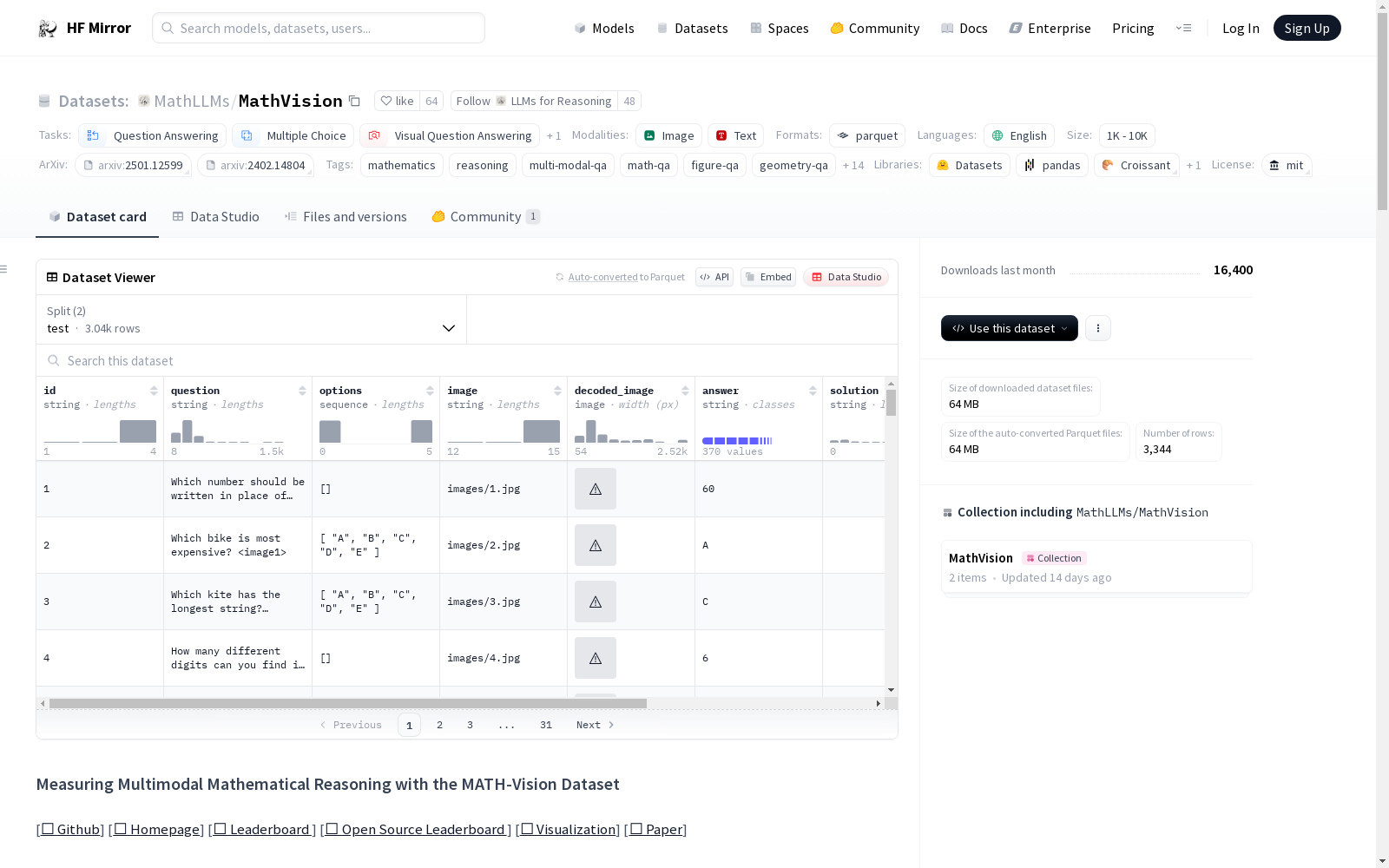Open the three-dot more options button
Screen dimensions: 1389x868
[x=1098, y=328]
